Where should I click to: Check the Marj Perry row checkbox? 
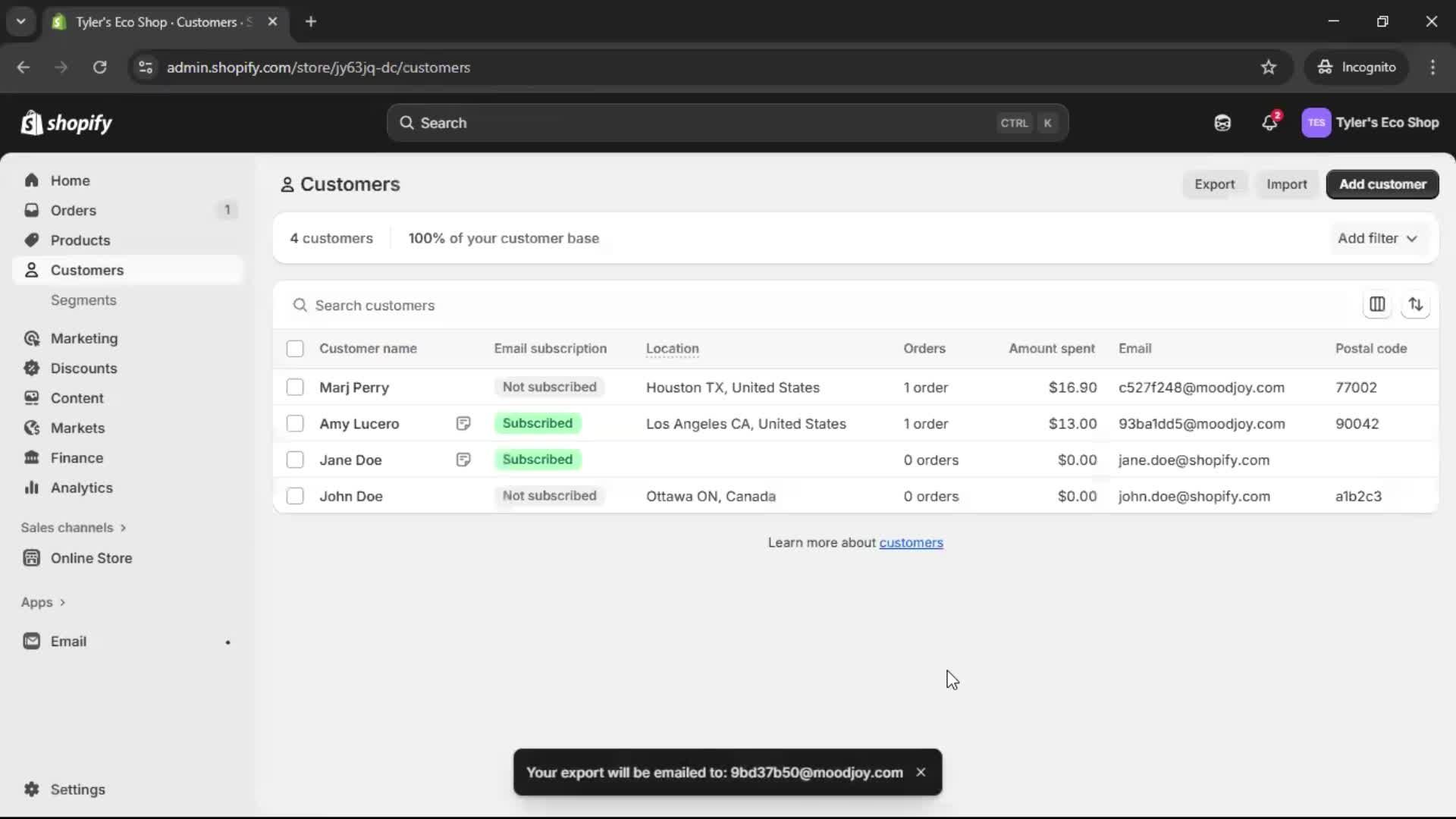pos(295,388)
